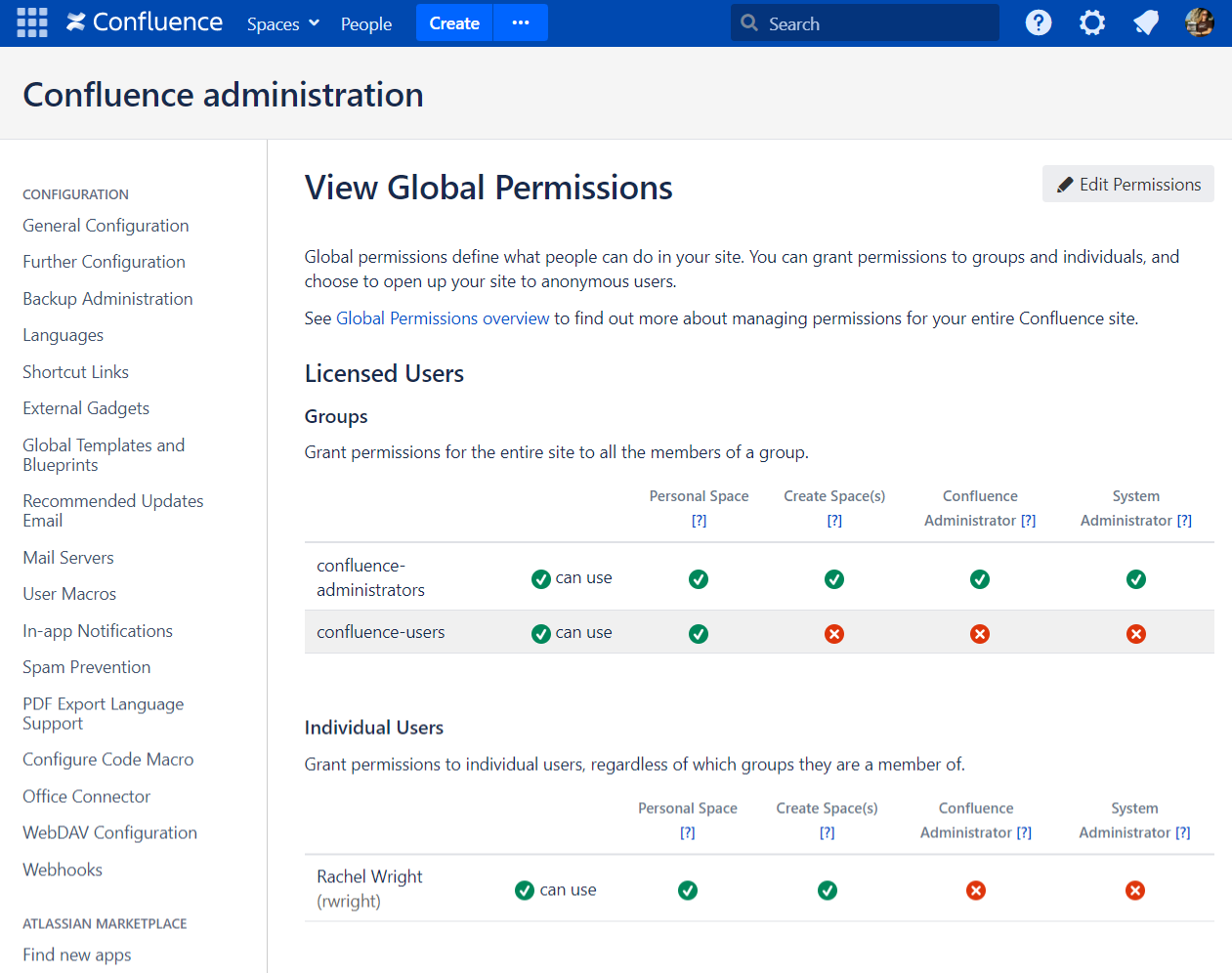
Task: Click the help [?] link under Create Space(s) in Groups
Action: pyautogui.click(x=834, y=521)
